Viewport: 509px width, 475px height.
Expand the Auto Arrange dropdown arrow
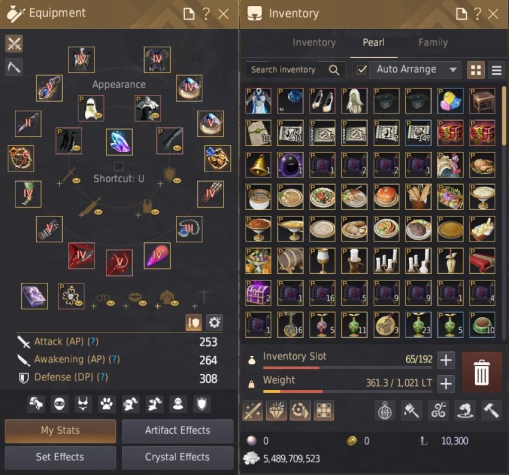click(453, 70)
